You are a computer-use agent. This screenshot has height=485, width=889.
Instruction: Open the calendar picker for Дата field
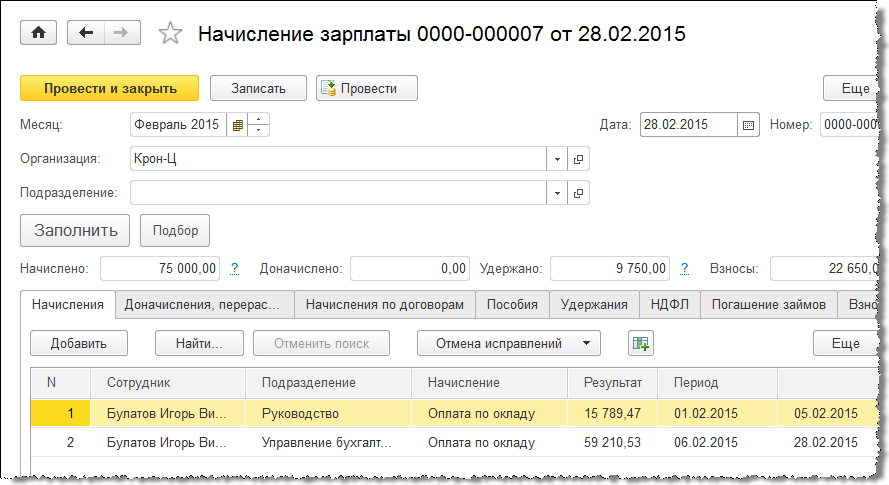tap(748, 125)
